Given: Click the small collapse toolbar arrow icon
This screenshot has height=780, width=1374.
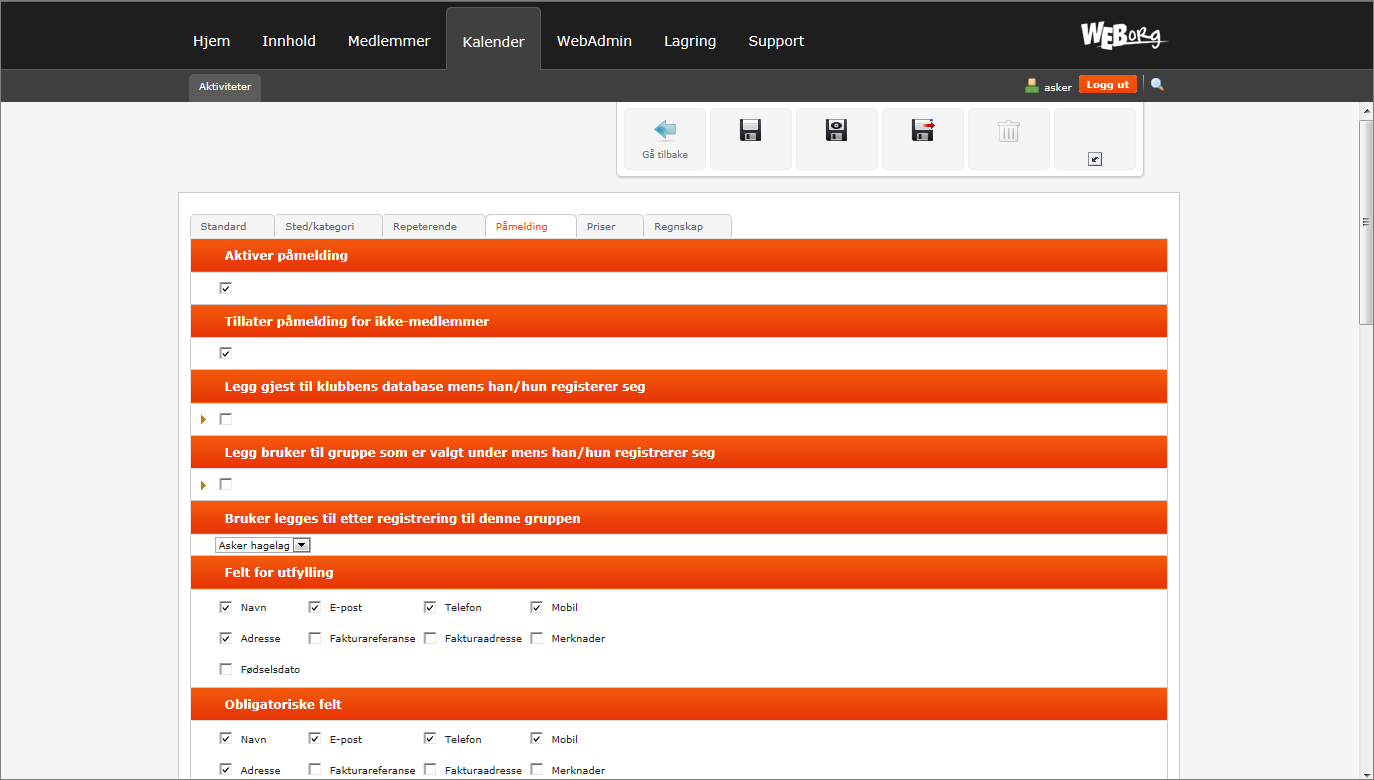Looking at the screenshot, I should pos(1095,159).
